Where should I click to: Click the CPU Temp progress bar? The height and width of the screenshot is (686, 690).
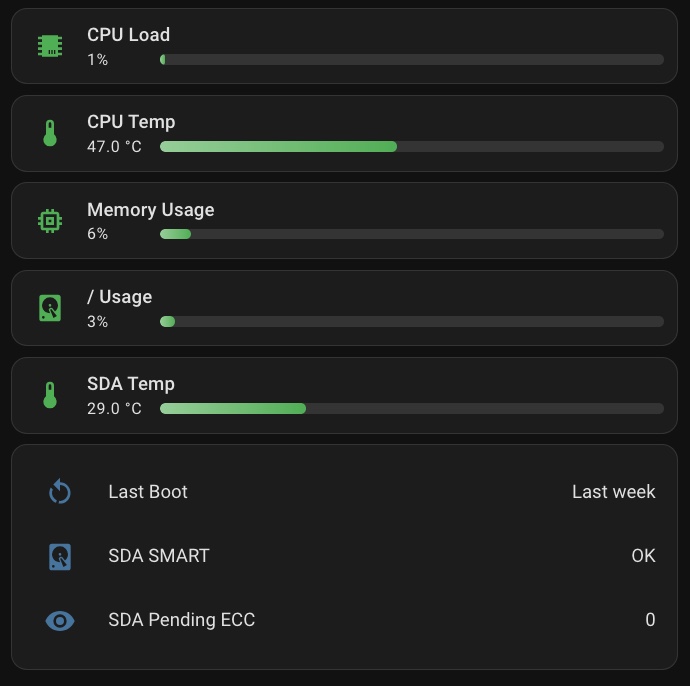(411, 147)
